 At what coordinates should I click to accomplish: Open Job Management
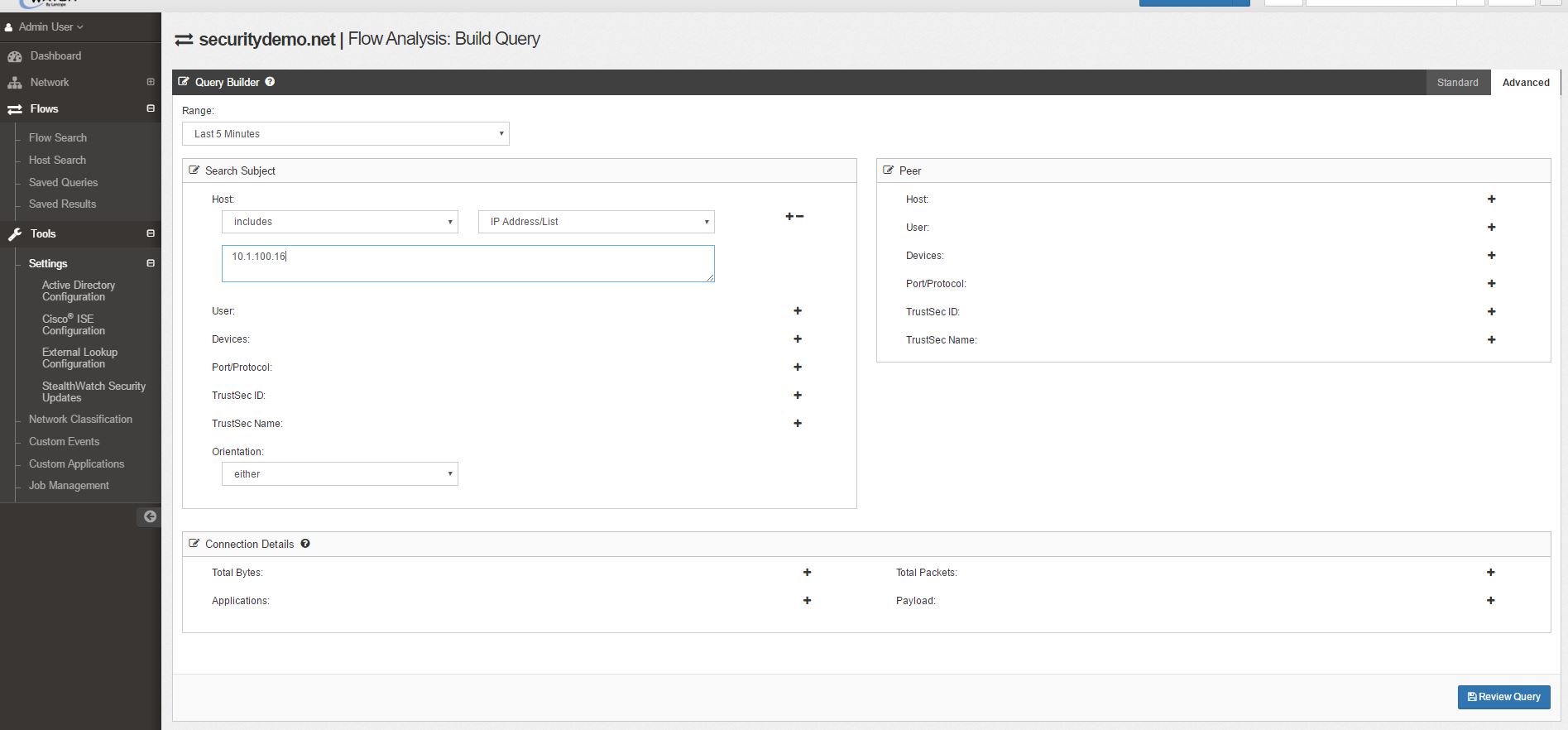pos(69,485)
